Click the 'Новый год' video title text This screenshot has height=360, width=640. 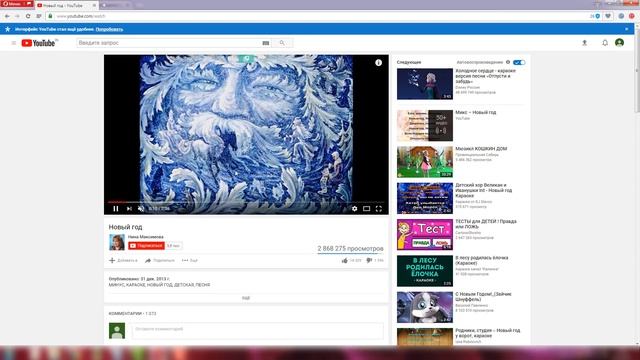tap(125, 227)
